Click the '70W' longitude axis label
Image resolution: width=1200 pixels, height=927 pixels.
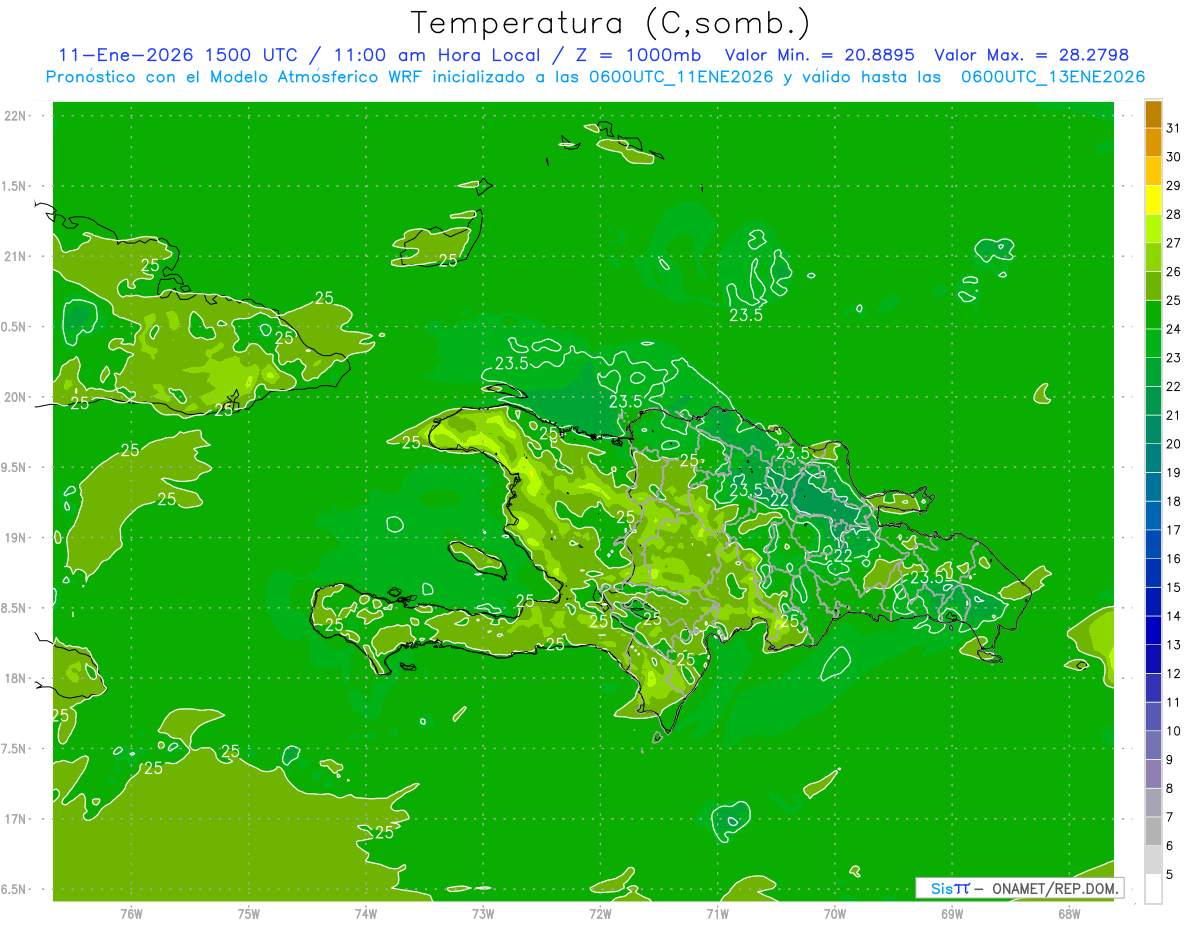pos(835,914)
